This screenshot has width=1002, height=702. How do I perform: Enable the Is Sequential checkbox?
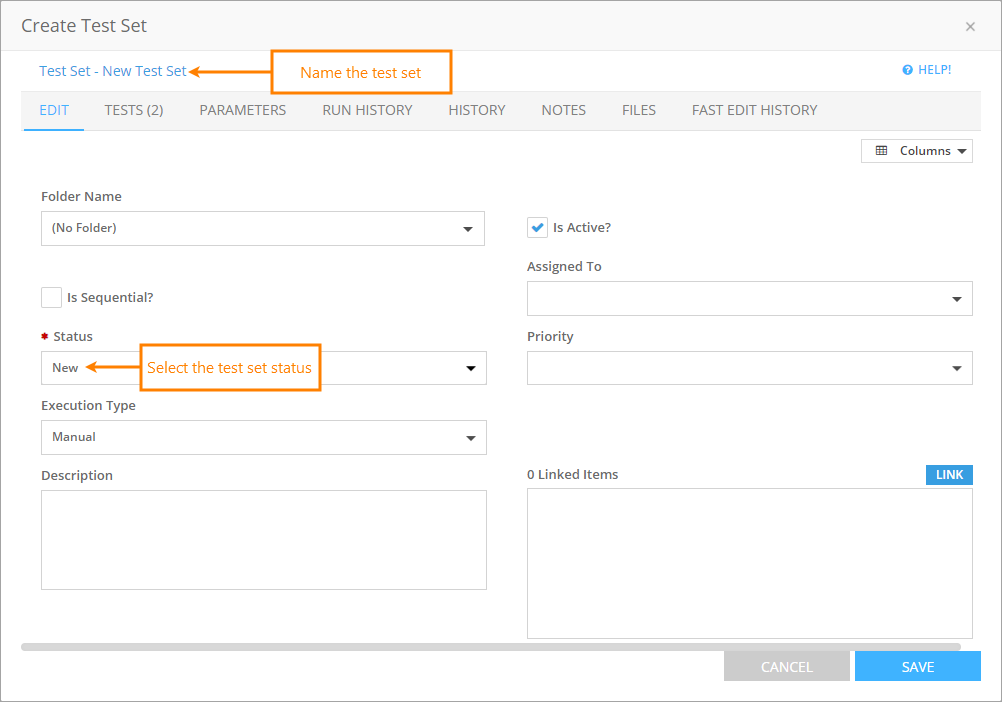click(51, 297)
